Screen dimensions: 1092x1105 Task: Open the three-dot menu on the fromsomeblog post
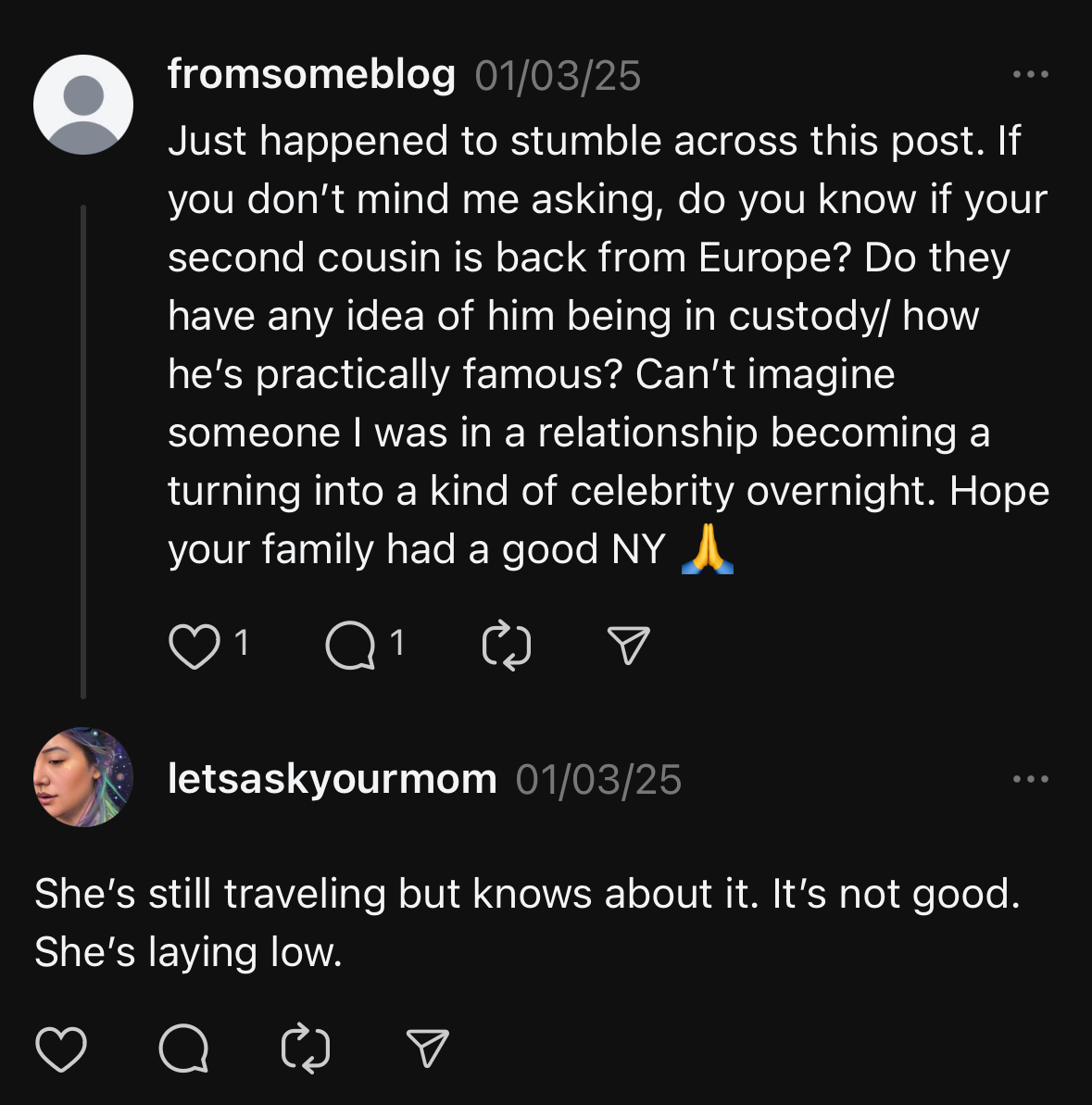click(x=1031, y=74)
